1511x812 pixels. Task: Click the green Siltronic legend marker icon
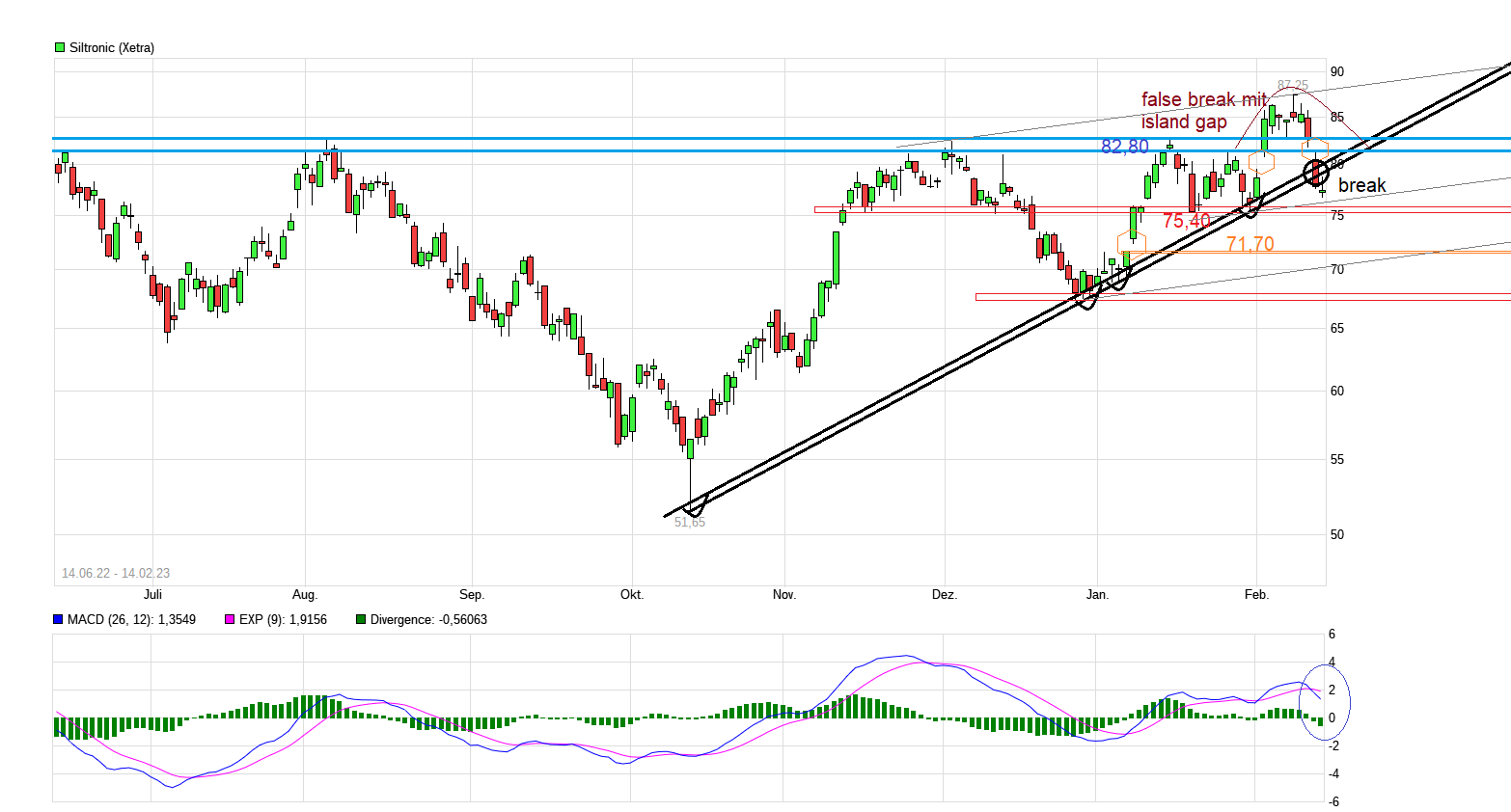click(x=58, y=46)
